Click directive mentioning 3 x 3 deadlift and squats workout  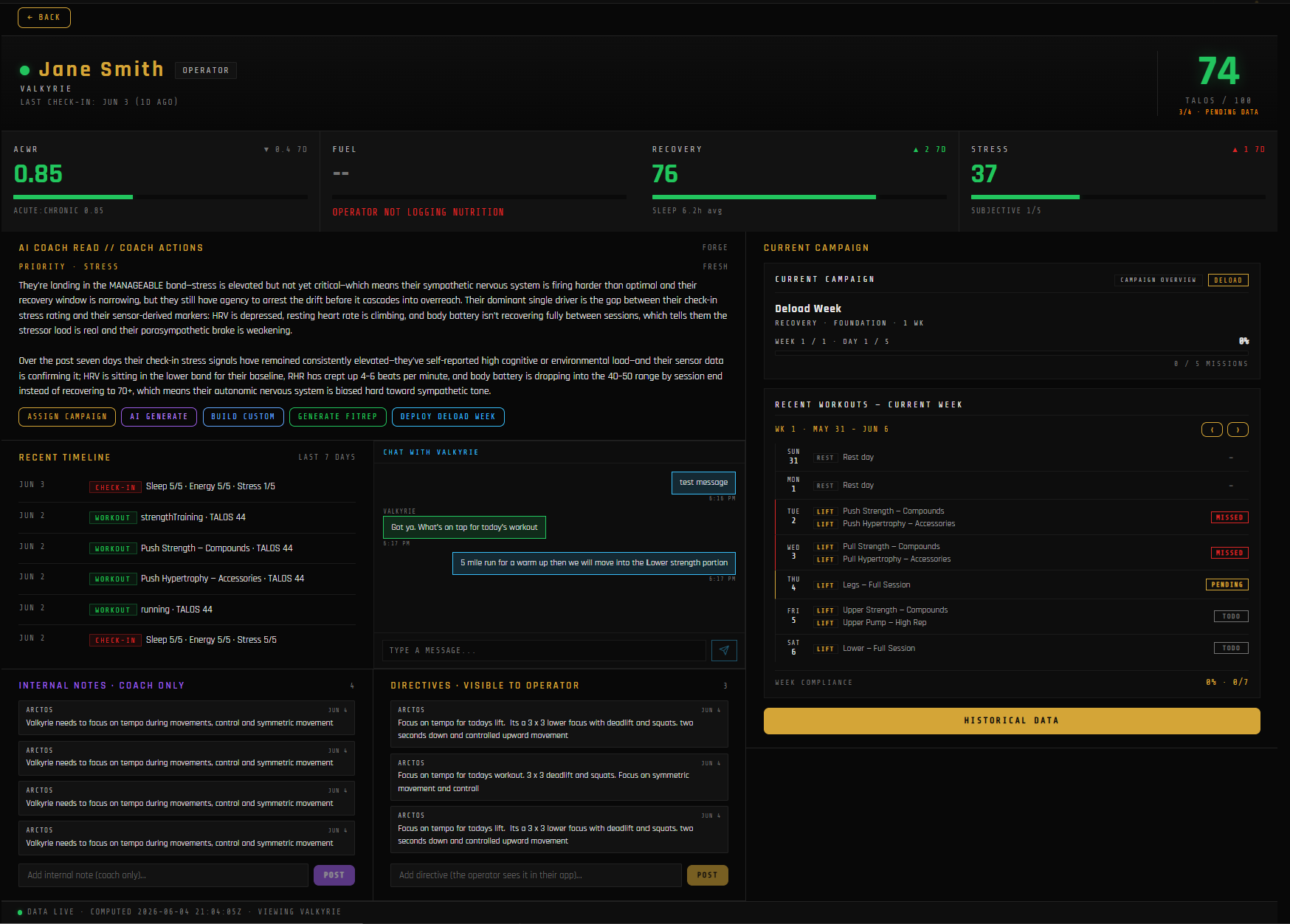[559, 777]
